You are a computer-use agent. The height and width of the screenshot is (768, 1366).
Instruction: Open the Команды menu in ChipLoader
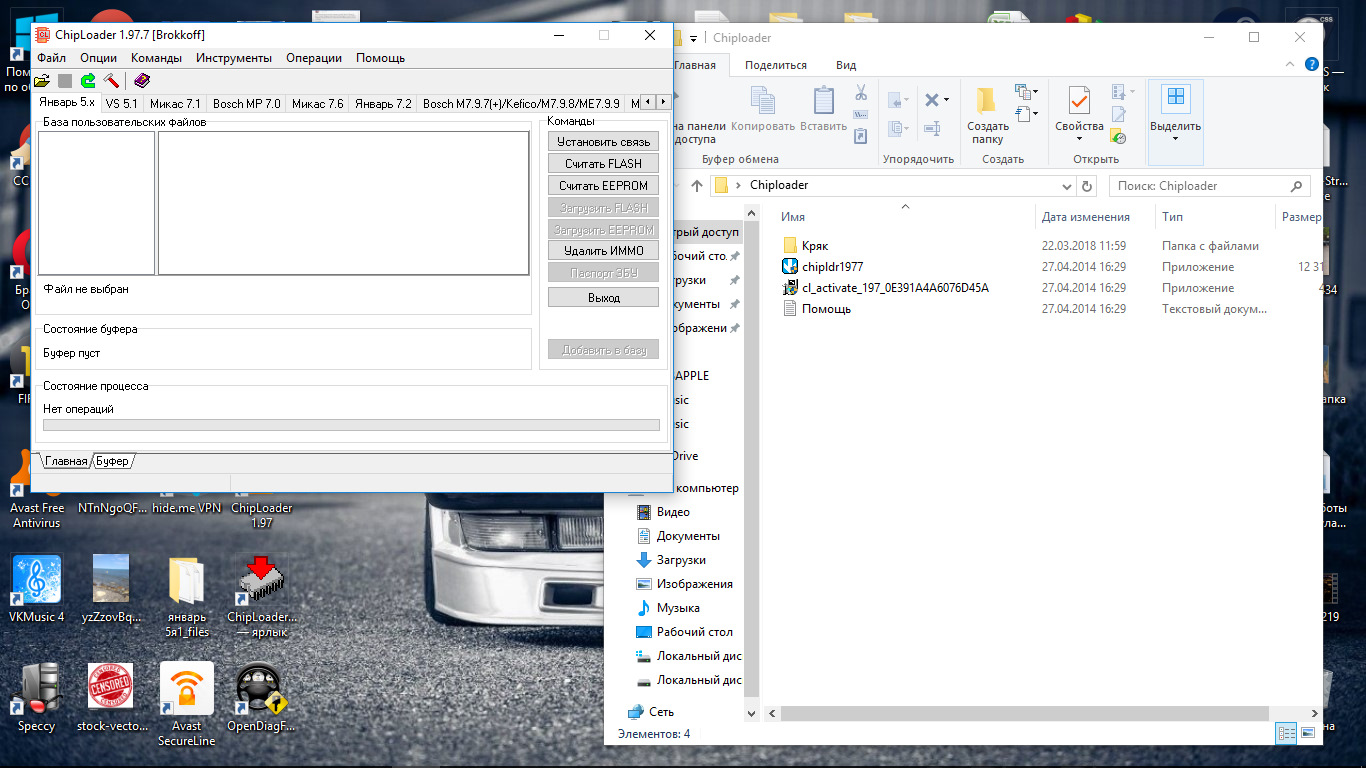click(156, 58)
